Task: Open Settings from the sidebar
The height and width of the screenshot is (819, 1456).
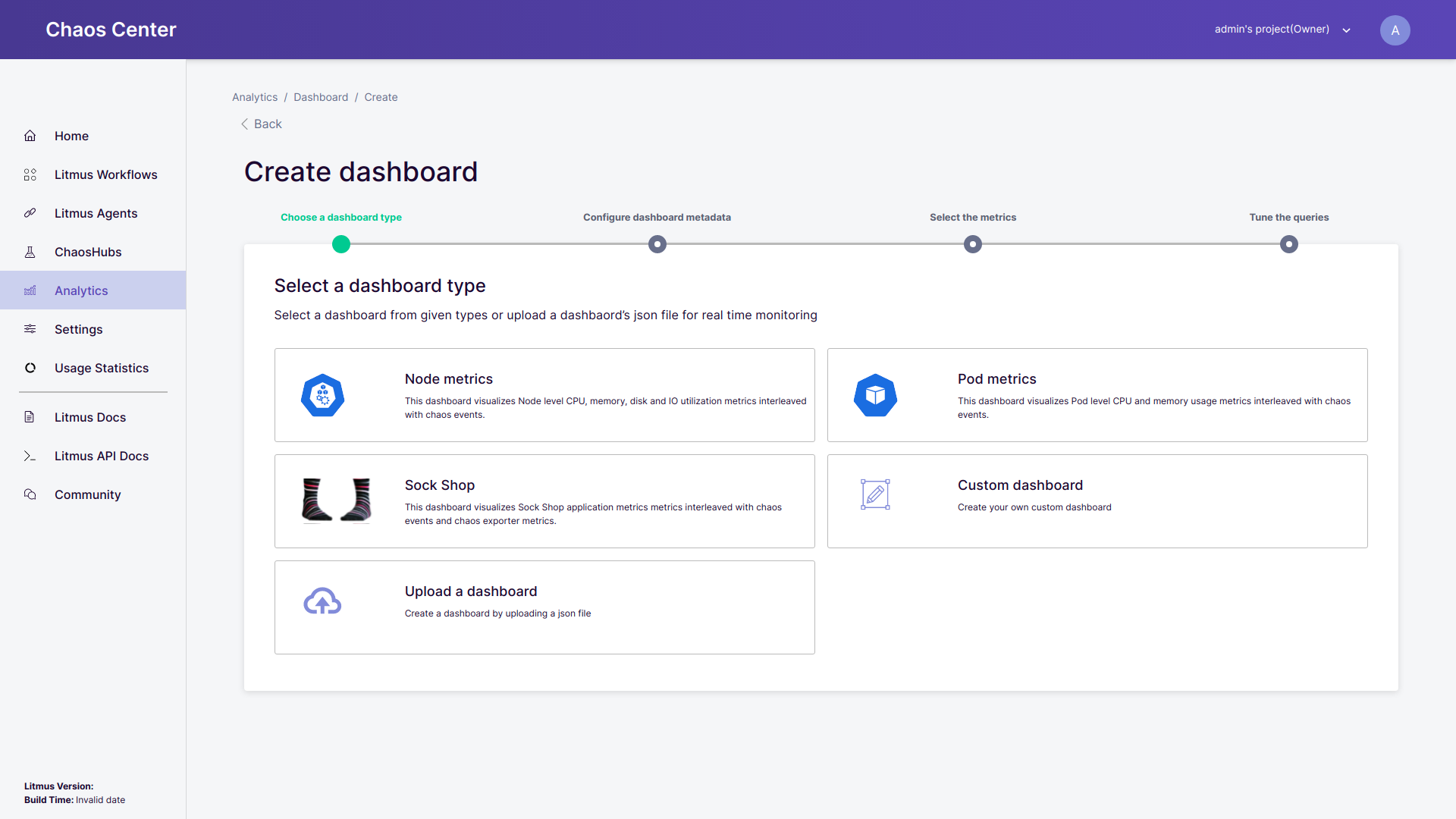Action: click(78, 329)
